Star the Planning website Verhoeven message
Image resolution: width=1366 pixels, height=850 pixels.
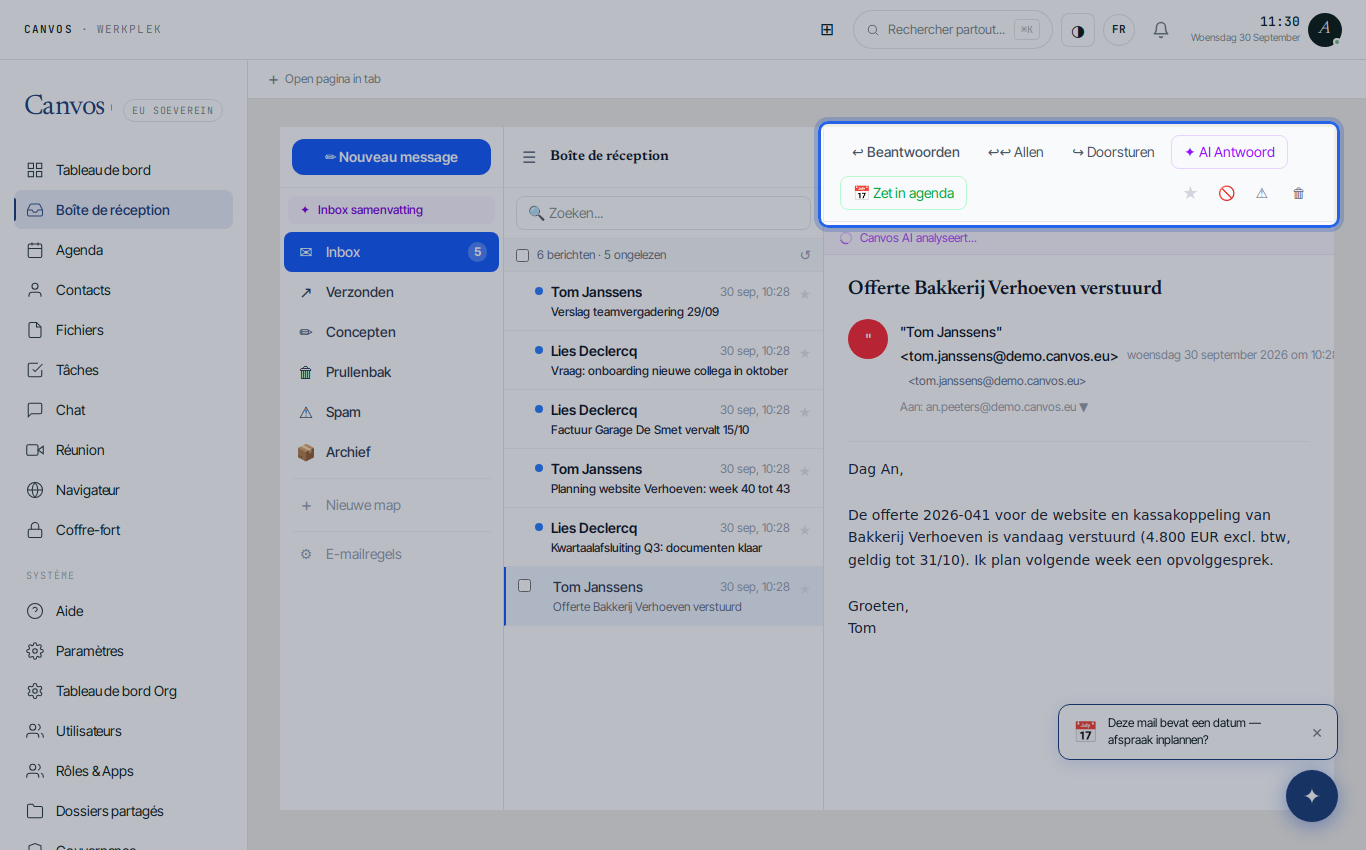[805, 470]
